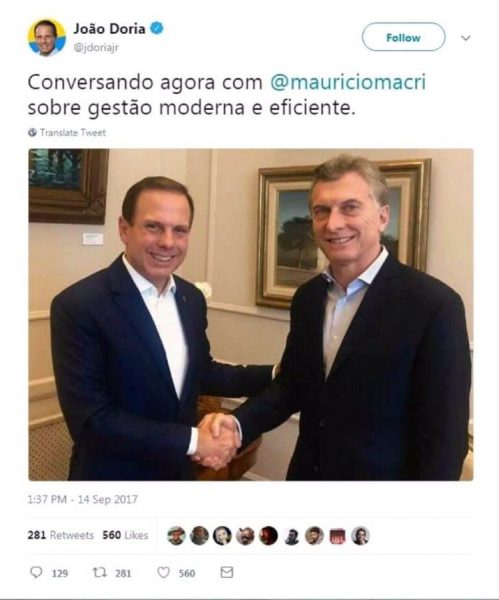Click the João Doria display name

(x=109, y=29)
